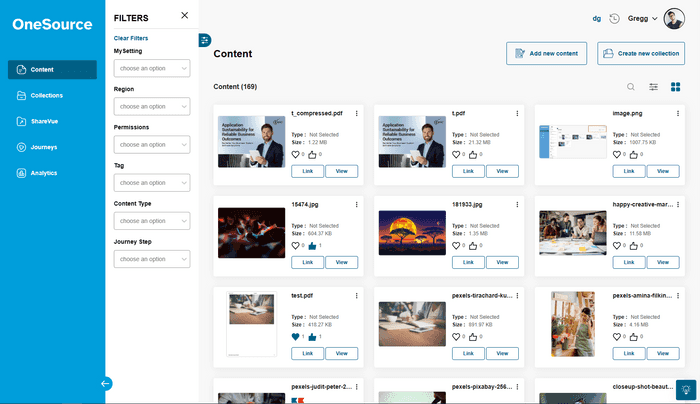Go to Journeys in the sidebar

coord(44,147)
